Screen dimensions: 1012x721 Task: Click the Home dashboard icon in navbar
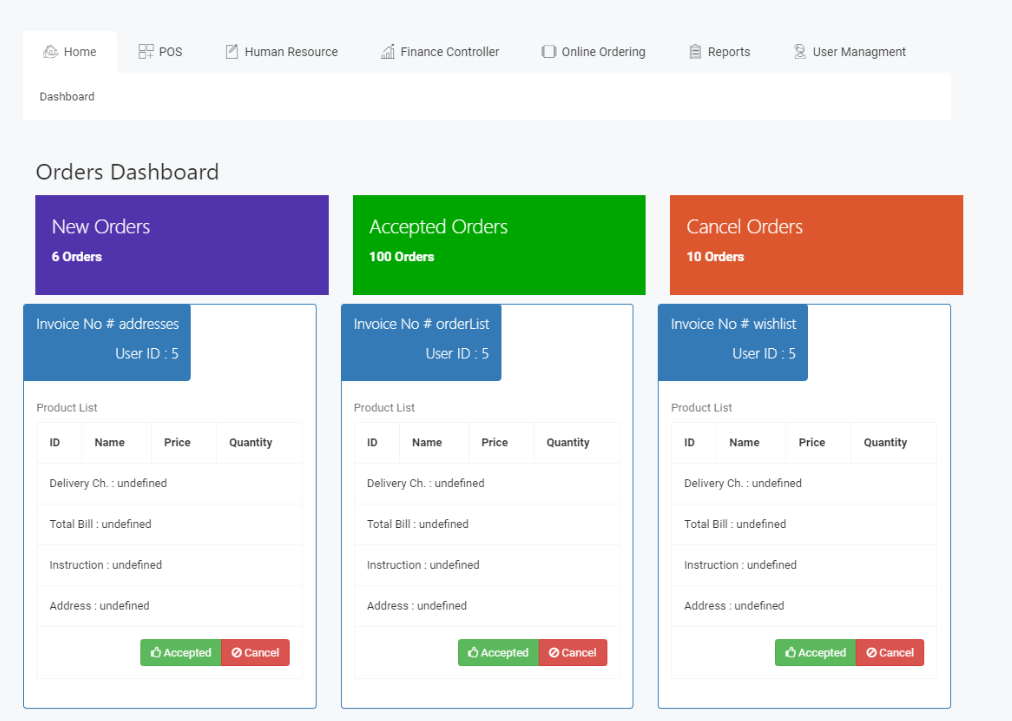coord(50,52)
